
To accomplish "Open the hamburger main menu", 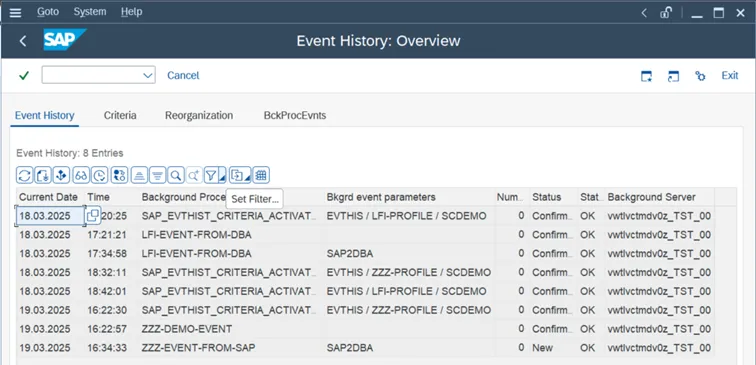I will [15, 13].
